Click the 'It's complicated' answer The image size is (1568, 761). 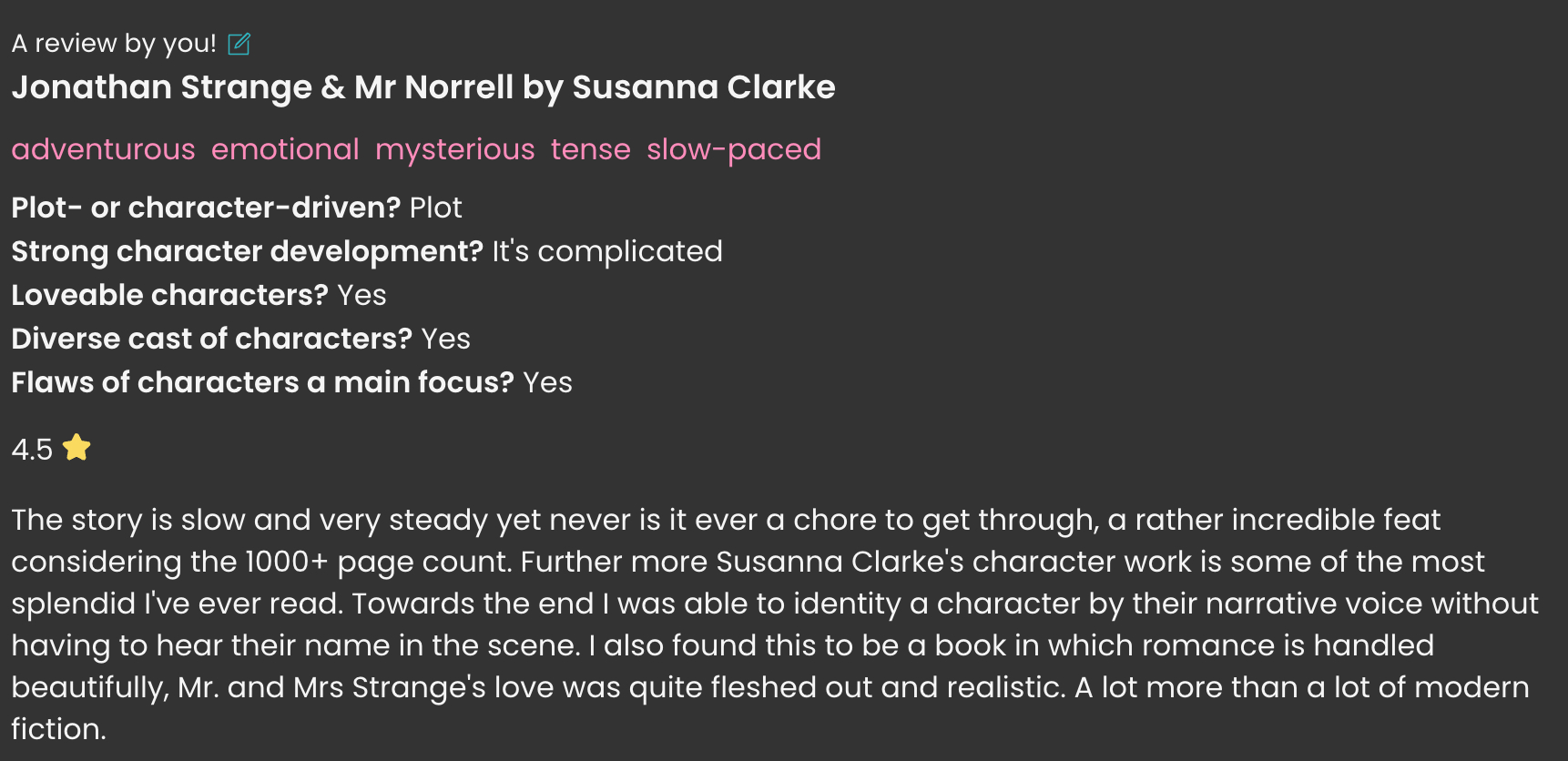pos(607,251)
